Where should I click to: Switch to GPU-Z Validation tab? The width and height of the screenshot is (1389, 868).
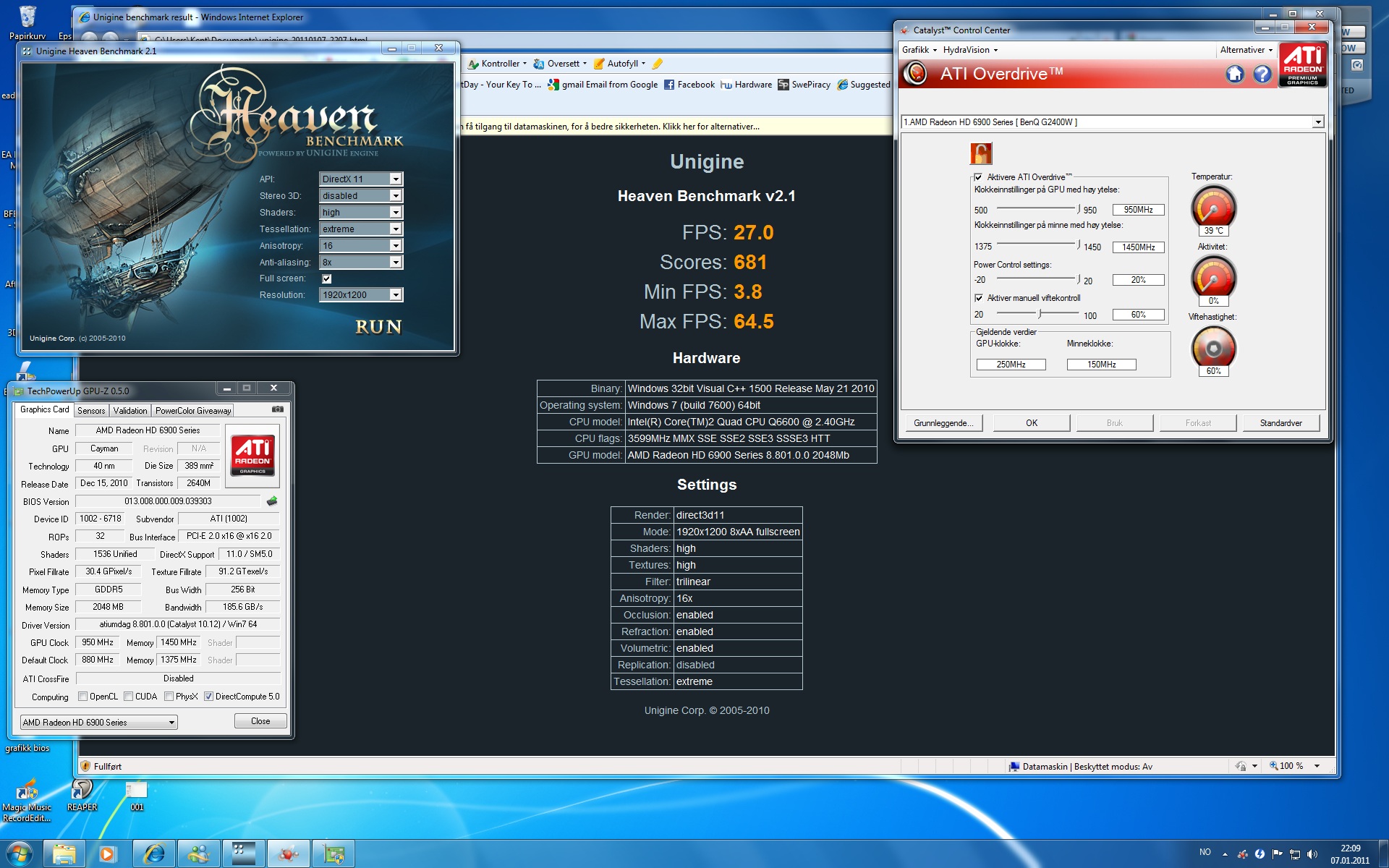click(130, 410)
